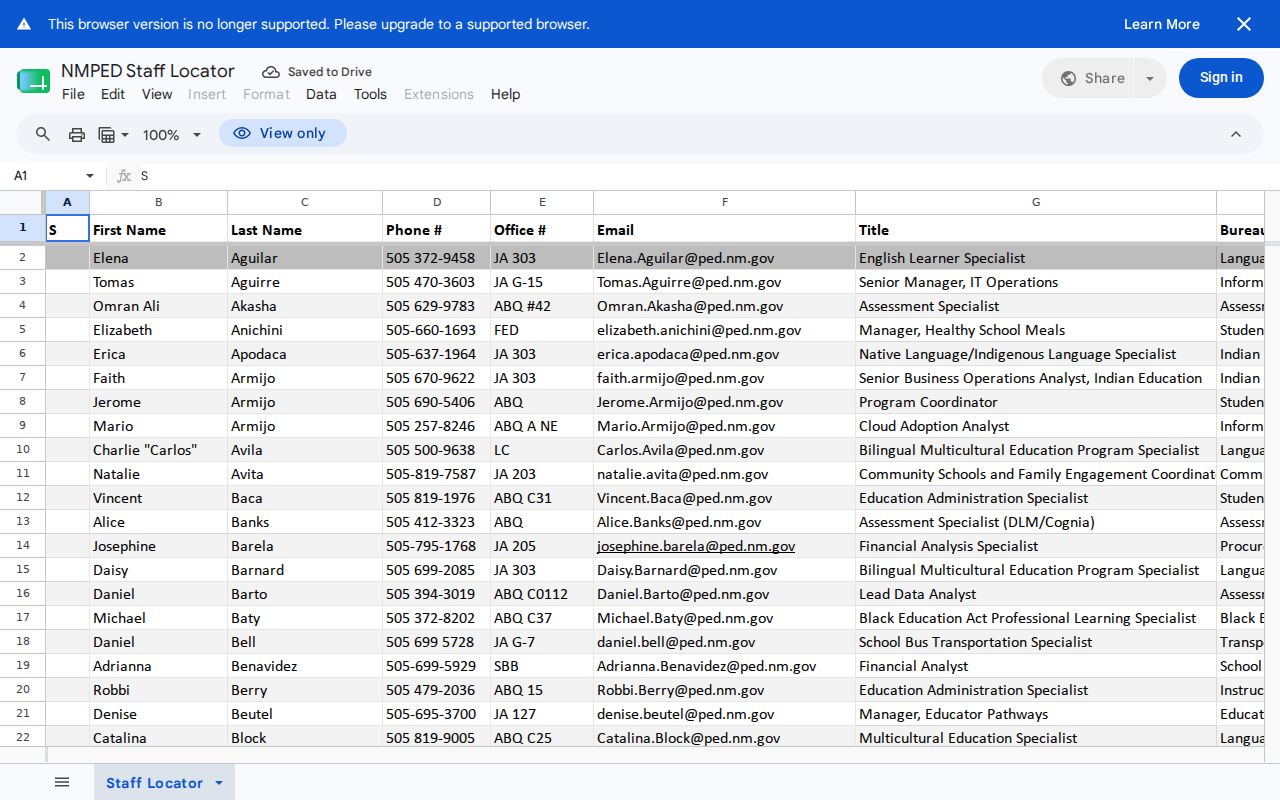This screenshot has width=1280, height=800.
Task: Open the Tools menu
Action: click(370, 94)
